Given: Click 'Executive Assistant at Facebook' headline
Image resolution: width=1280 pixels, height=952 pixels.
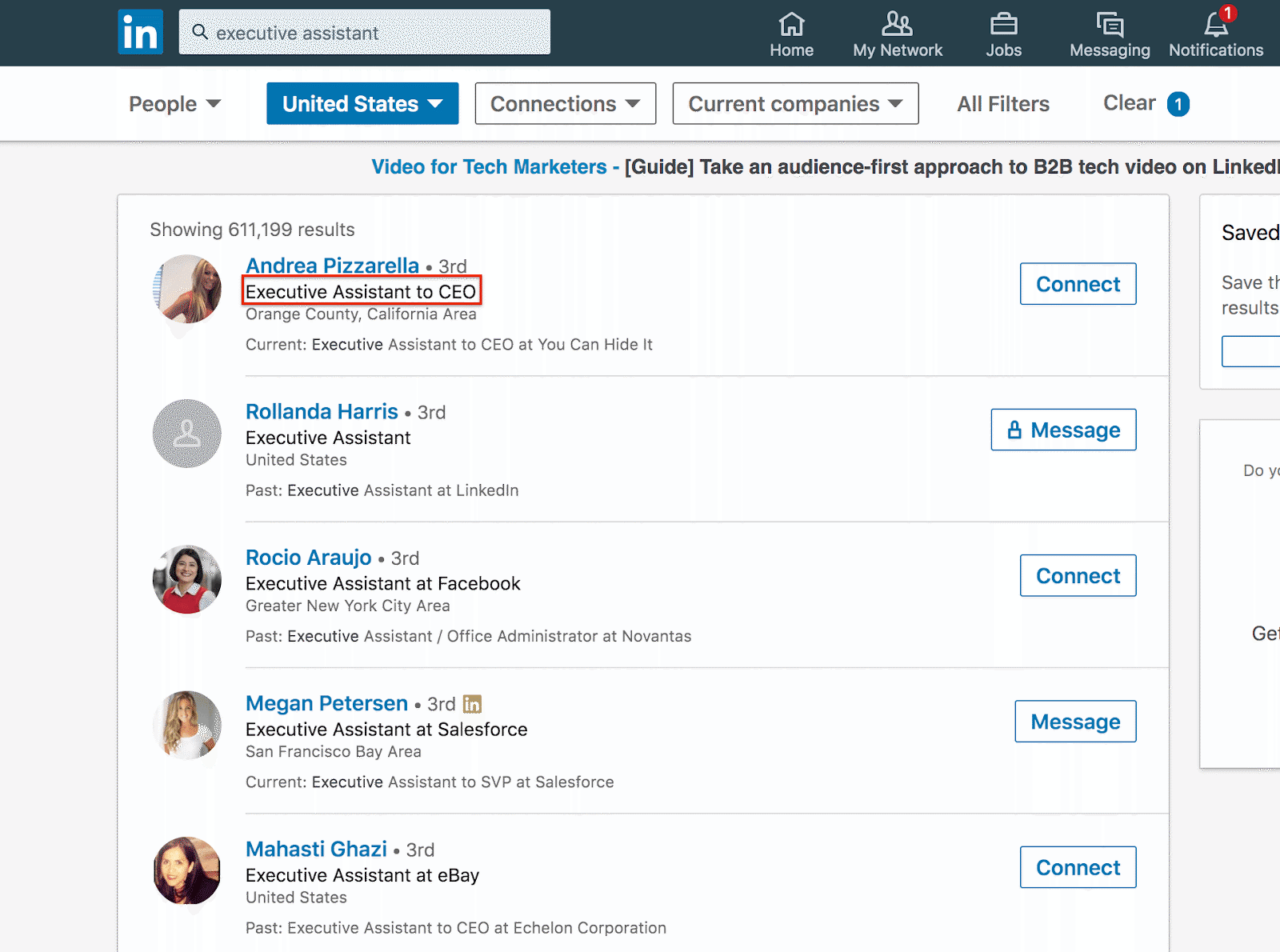Looking at the screenshot, I should point(382,584).
